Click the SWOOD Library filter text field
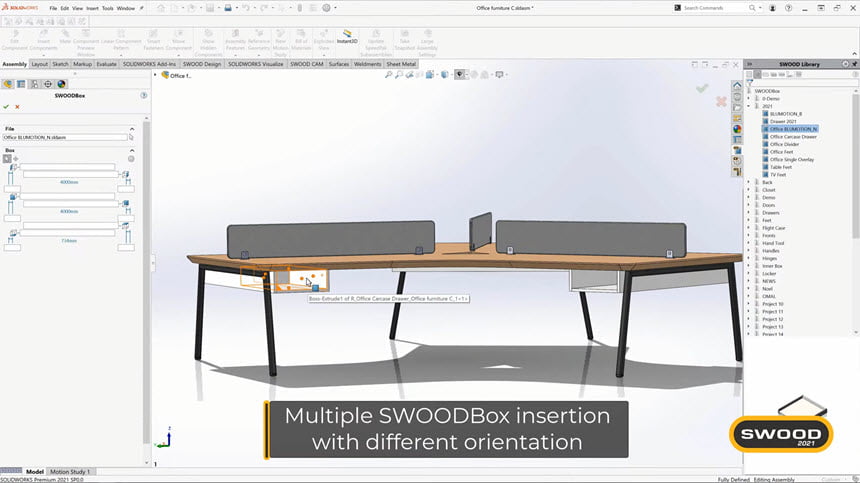The width and height of the screenshot is (860, 483). coord(804,83)
